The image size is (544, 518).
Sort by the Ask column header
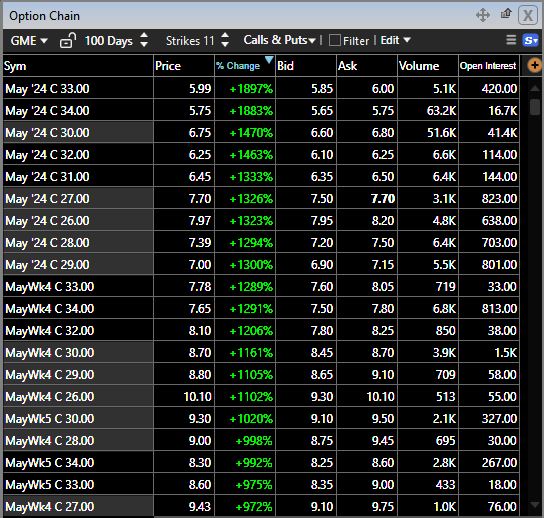[367, 66]
